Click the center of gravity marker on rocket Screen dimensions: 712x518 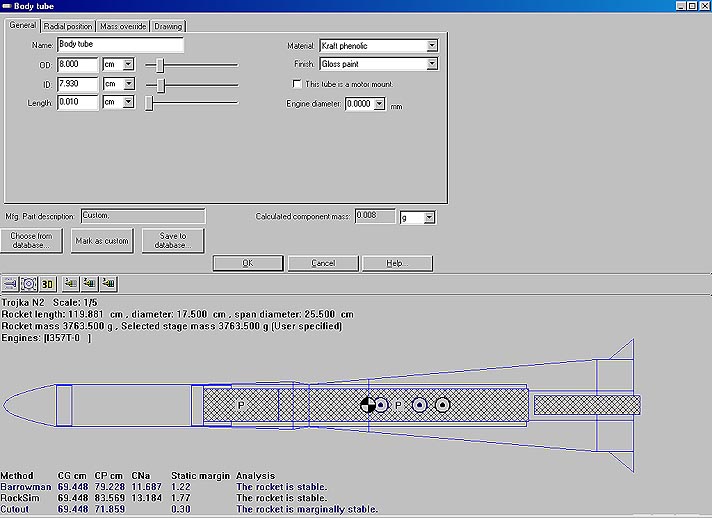click(x=369, y=404)
